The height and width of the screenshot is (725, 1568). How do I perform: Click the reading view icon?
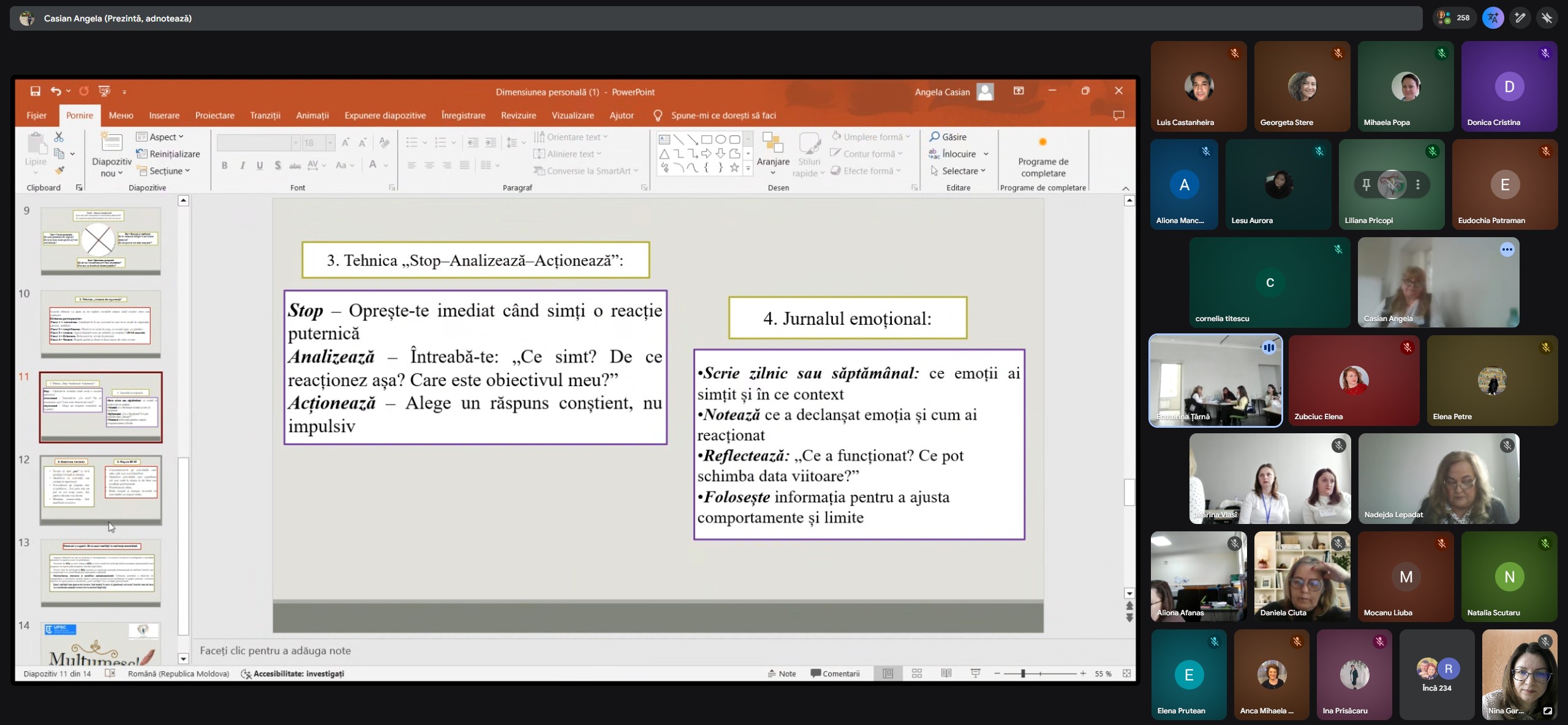[946, 674]
